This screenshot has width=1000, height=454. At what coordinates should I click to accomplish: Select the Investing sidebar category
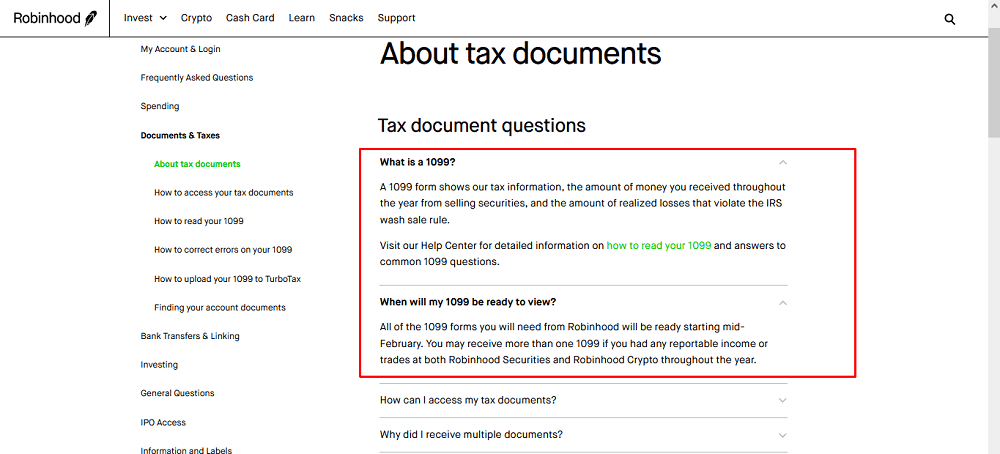[159, 365]
